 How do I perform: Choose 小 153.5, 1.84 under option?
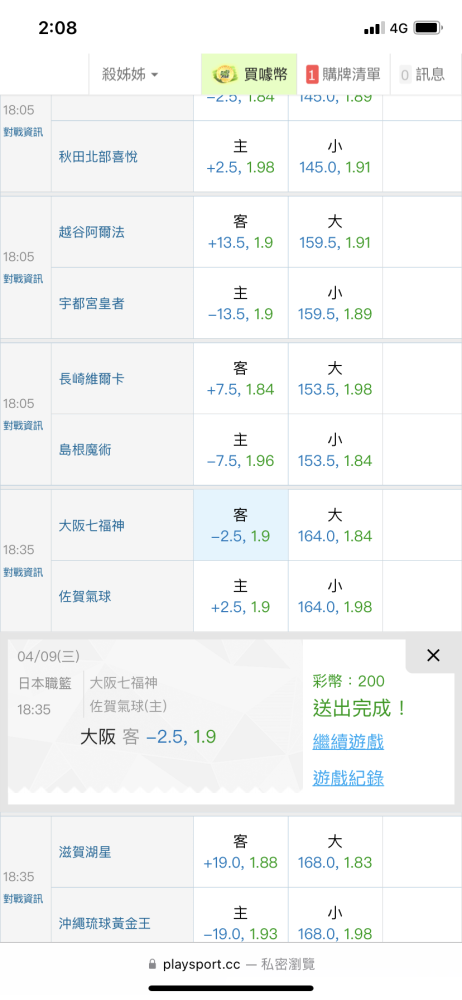click(x=335, y=450)
